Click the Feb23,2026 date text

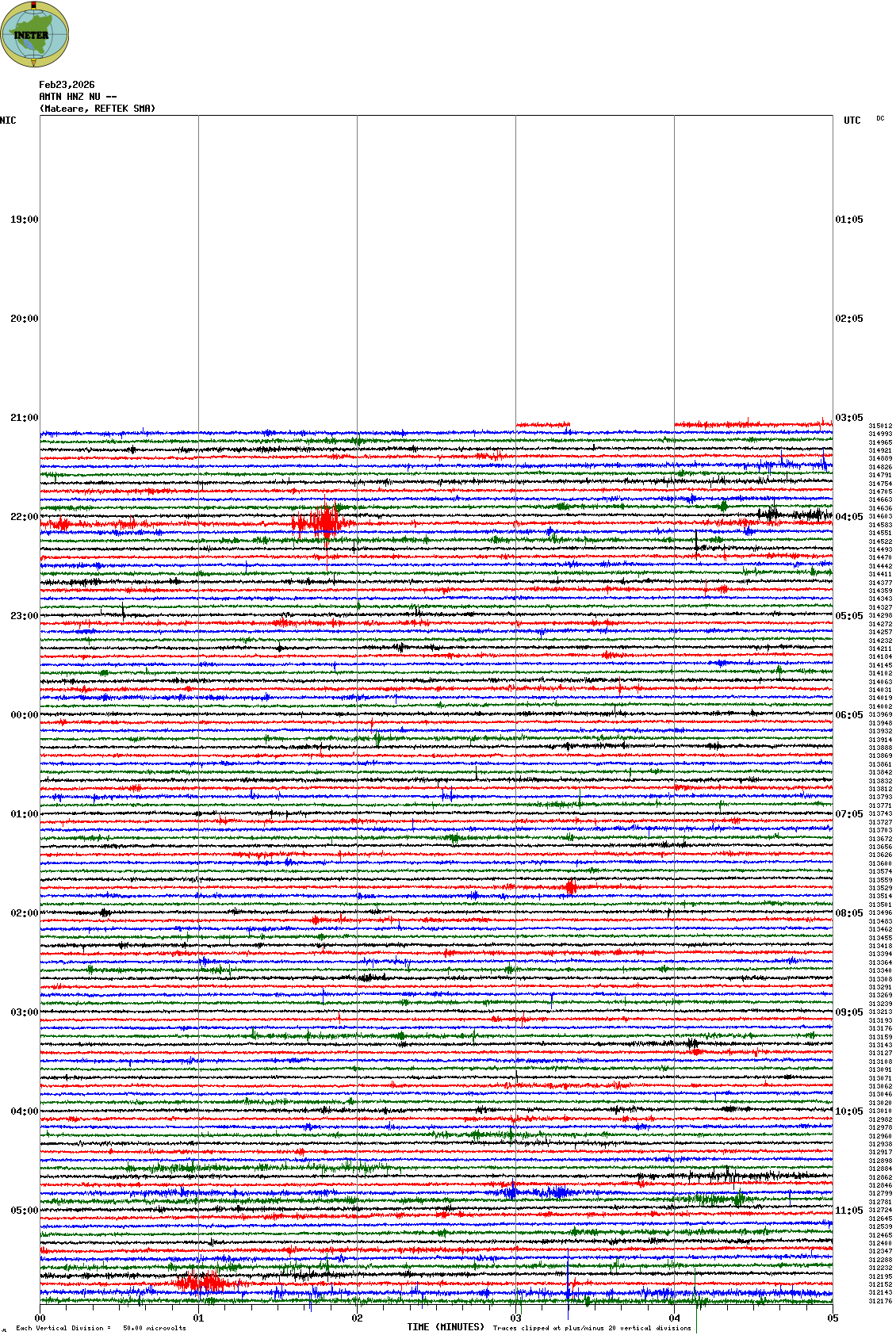click(67, 85)
